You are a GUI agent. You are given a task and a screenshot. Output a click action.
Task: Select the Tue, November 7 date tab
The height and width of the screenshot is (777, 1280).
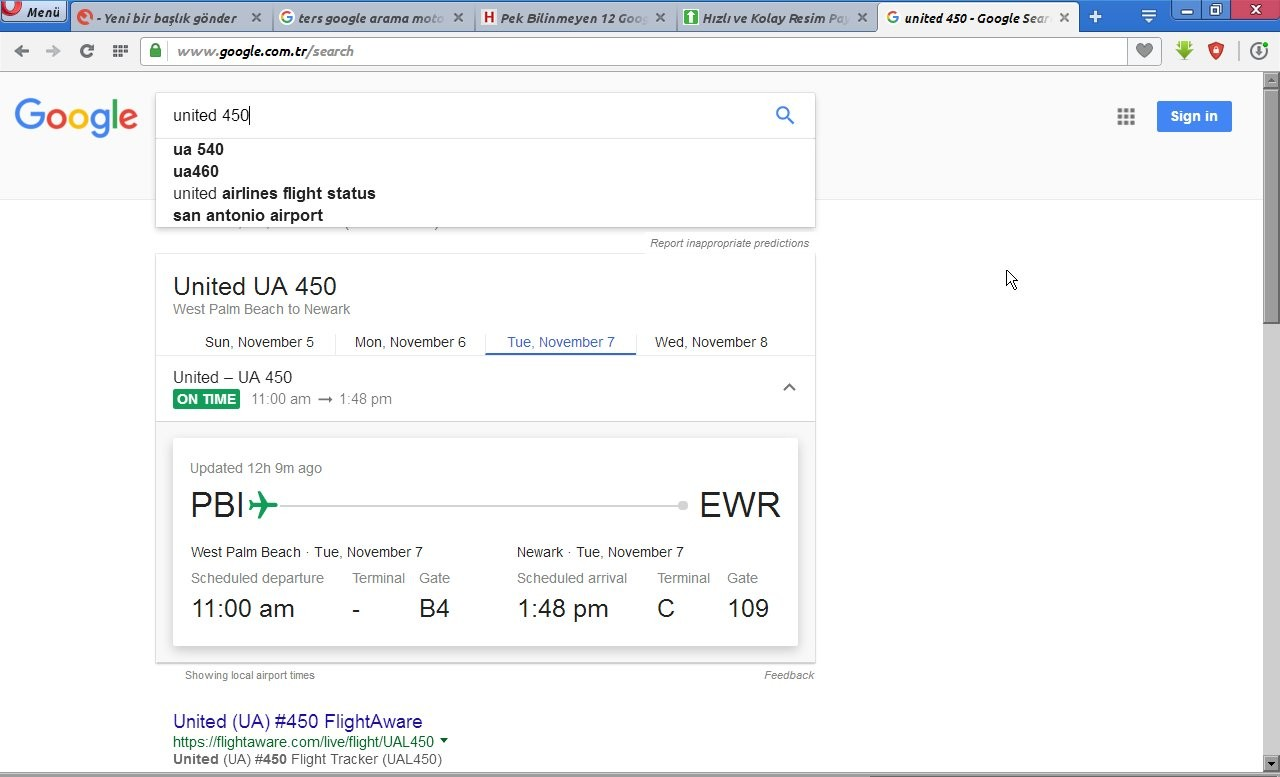[x=561, y=342]
